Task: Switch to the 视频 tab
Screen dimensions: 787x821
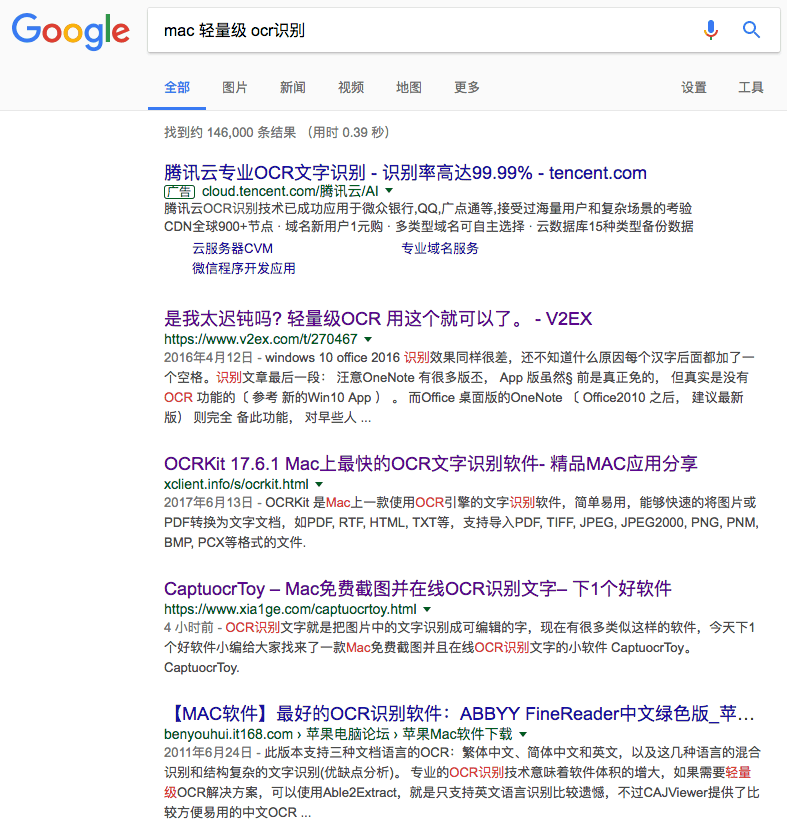Action: (x=351, y=87)
